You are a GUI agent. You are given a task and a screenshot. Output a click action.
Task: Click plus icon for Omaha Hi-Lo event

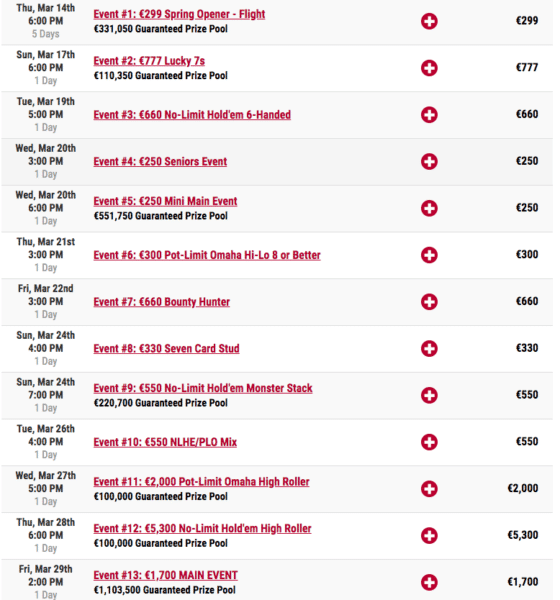429,255
